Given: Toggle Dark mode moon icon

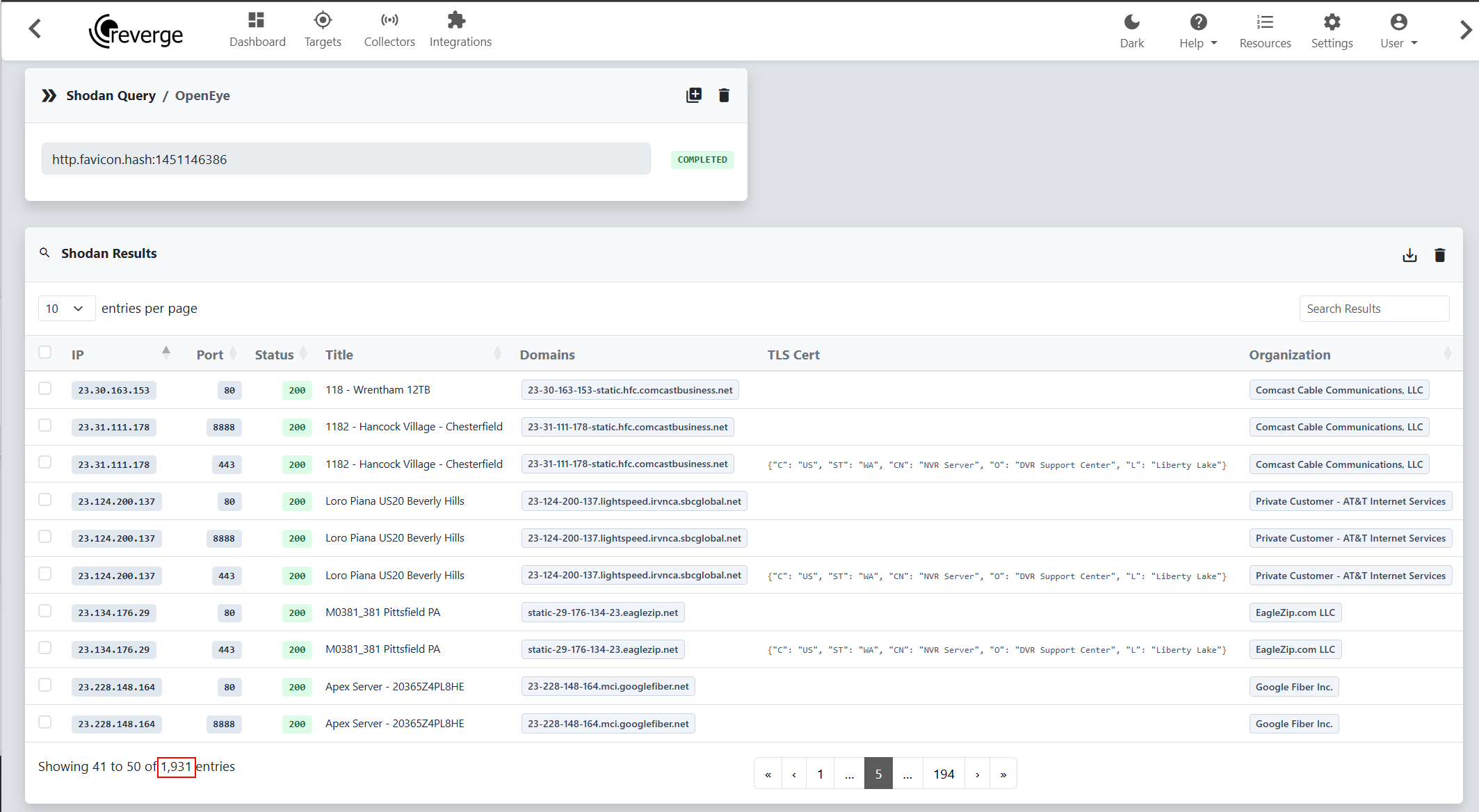Looking at the screenshot, I should [x=1132, y=31].
